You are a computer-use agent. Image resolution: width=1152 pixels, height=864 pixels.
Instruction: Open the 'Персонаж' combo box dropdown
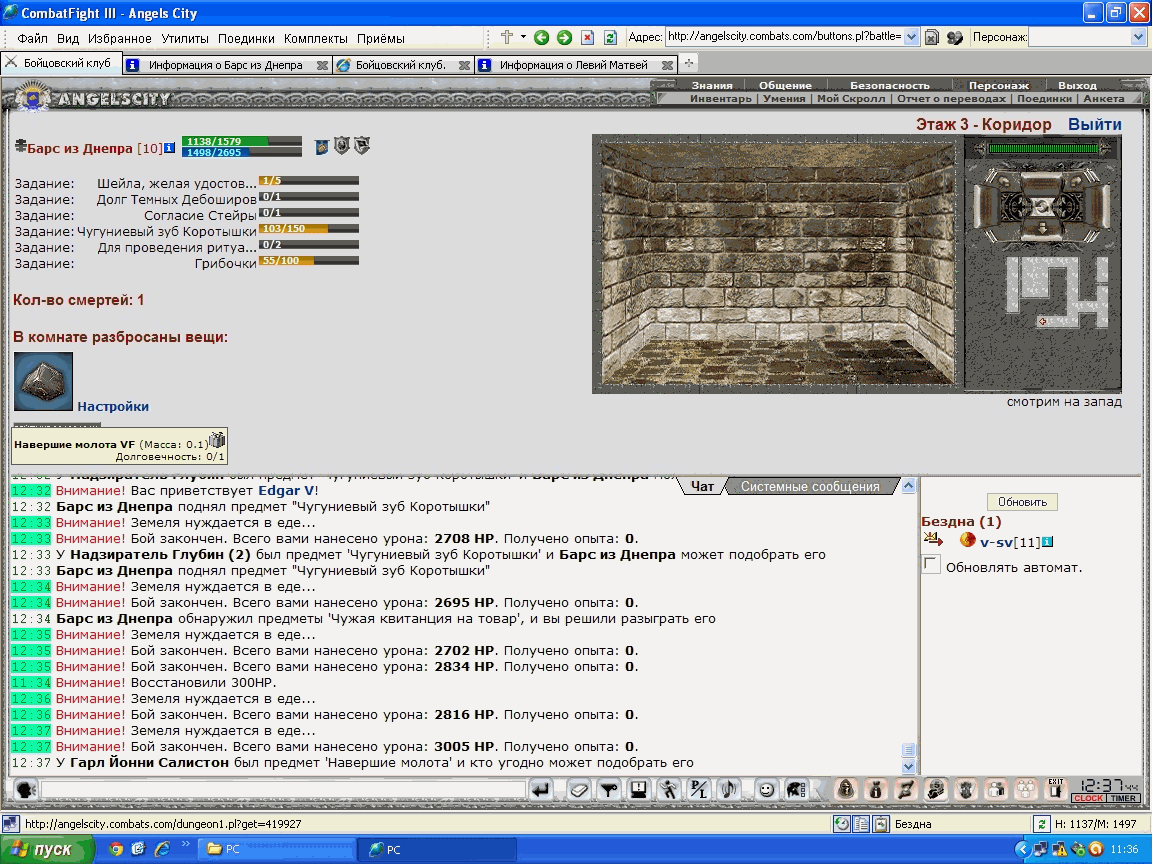pyautogui.click(x=1138, y=37)
